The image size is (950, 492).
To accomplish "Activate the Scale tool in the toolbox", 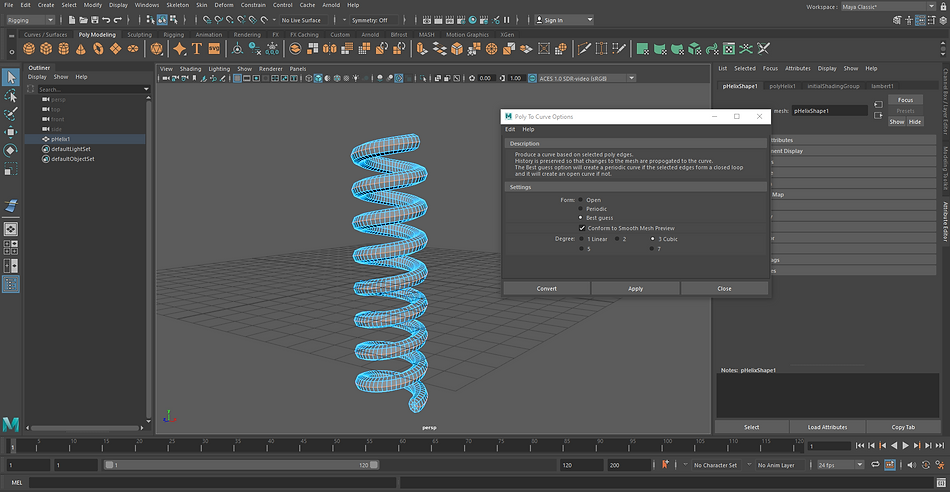I will coord(11,168).
